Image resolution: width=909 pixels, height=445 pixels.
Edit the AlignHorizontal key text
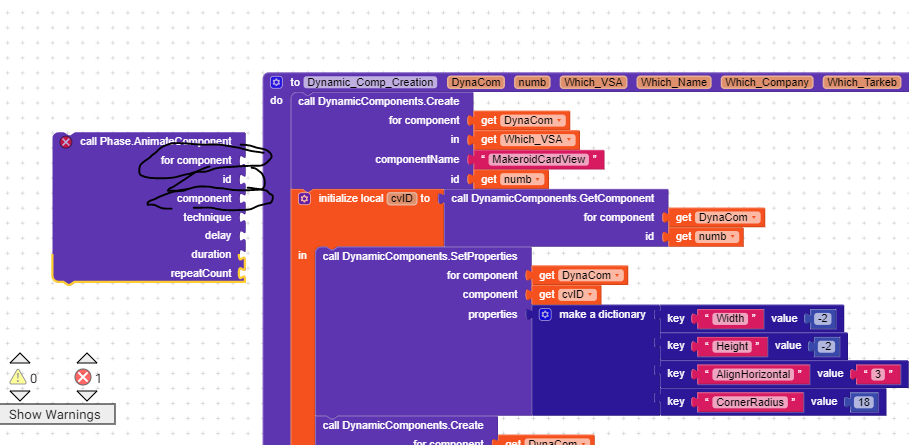[x=752, y=374]
